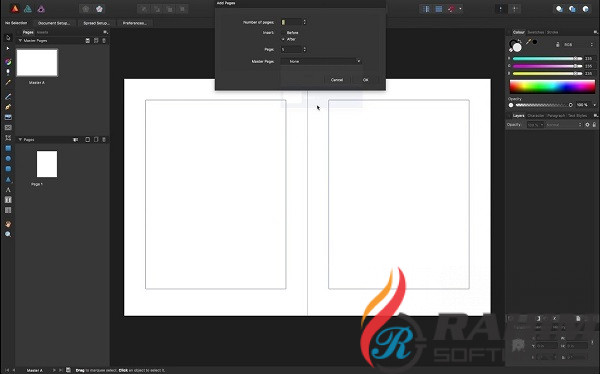
Task: Open Preferences from context toolbar
Action: pyautogui.click(x=134, y=23)
